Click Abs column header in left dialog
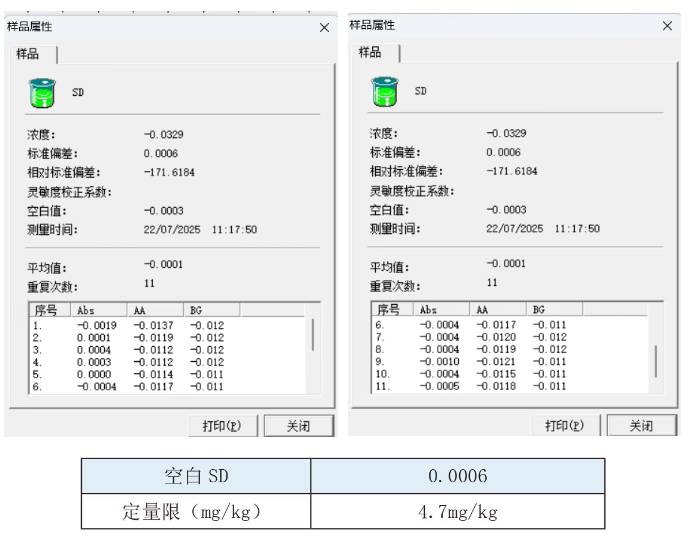 [99, 310]
